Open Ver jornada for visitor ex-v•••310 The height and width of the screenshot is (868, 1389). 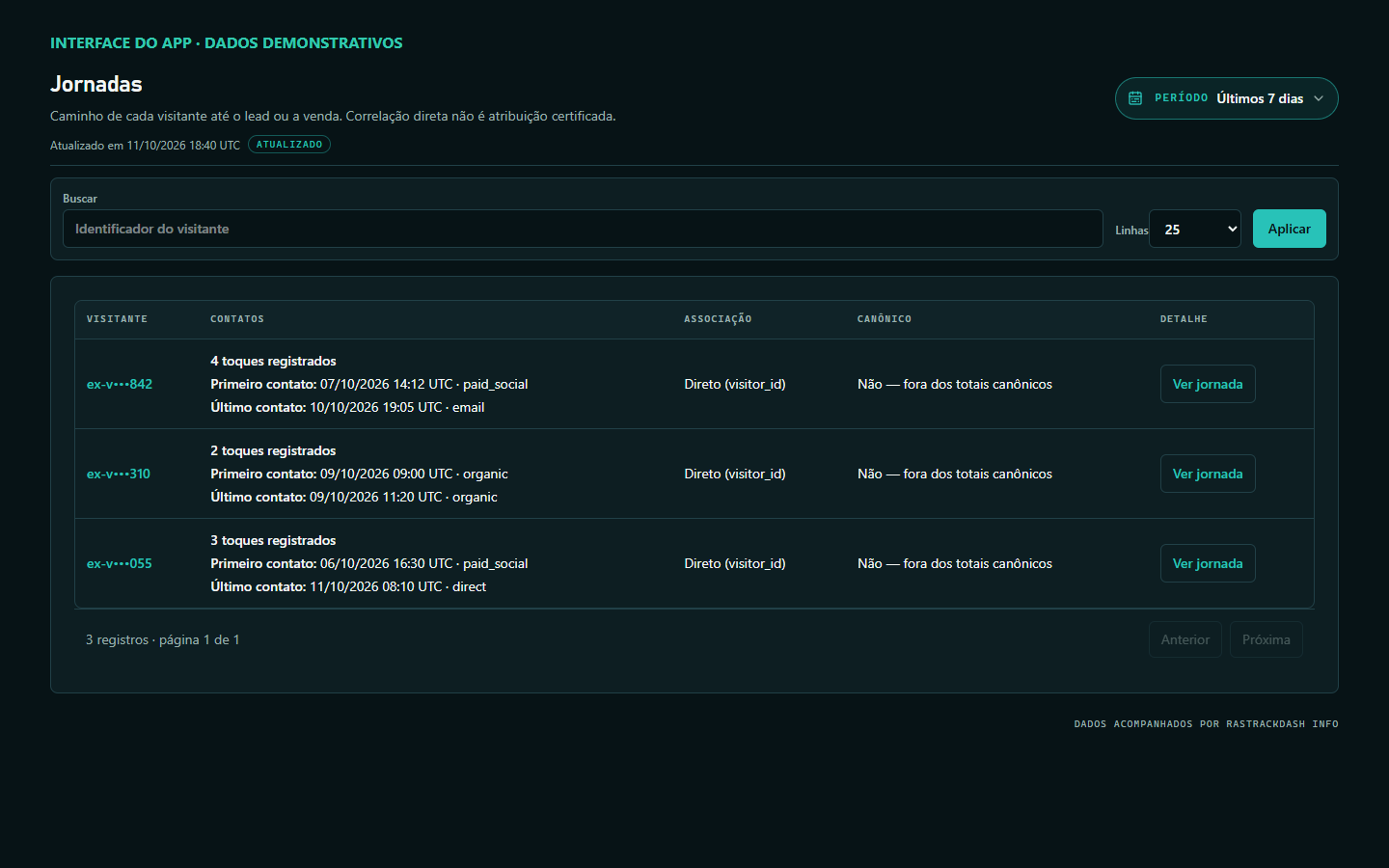click(x=1208, y=474)
